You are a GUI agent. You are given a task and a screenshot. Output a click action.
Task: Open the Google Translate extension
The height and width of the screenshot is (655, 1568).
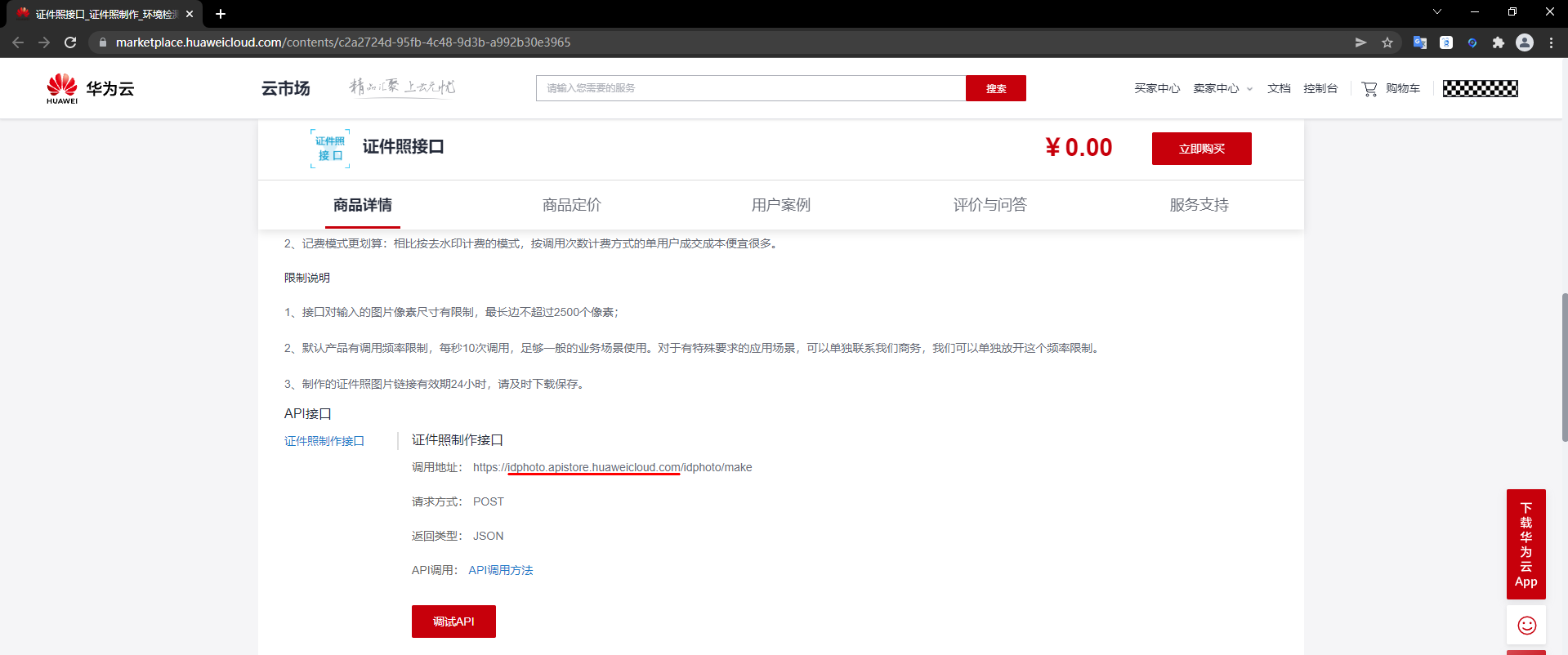(x=1420, y=42)
